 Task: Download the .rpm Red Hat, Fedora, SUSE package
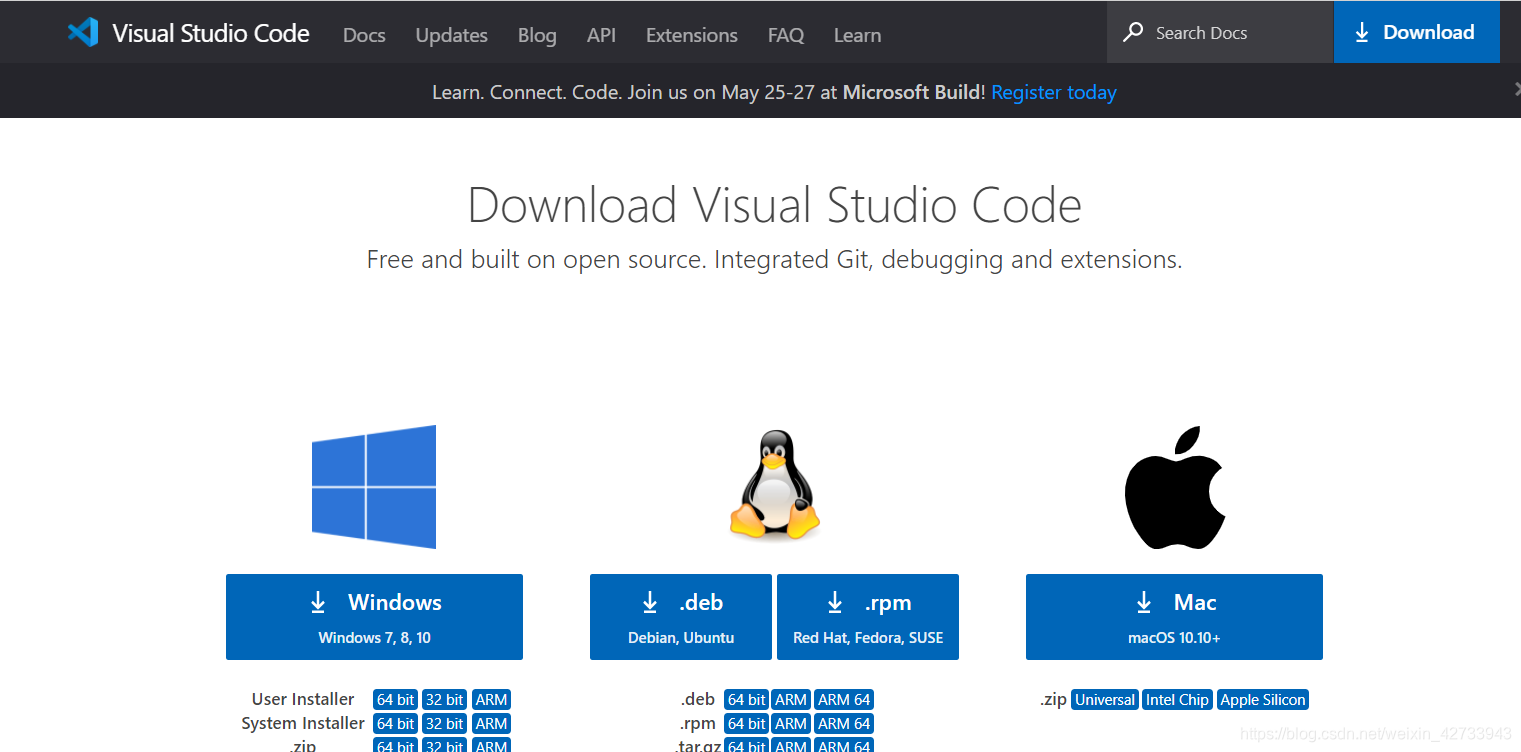click(x=868, y=617)
